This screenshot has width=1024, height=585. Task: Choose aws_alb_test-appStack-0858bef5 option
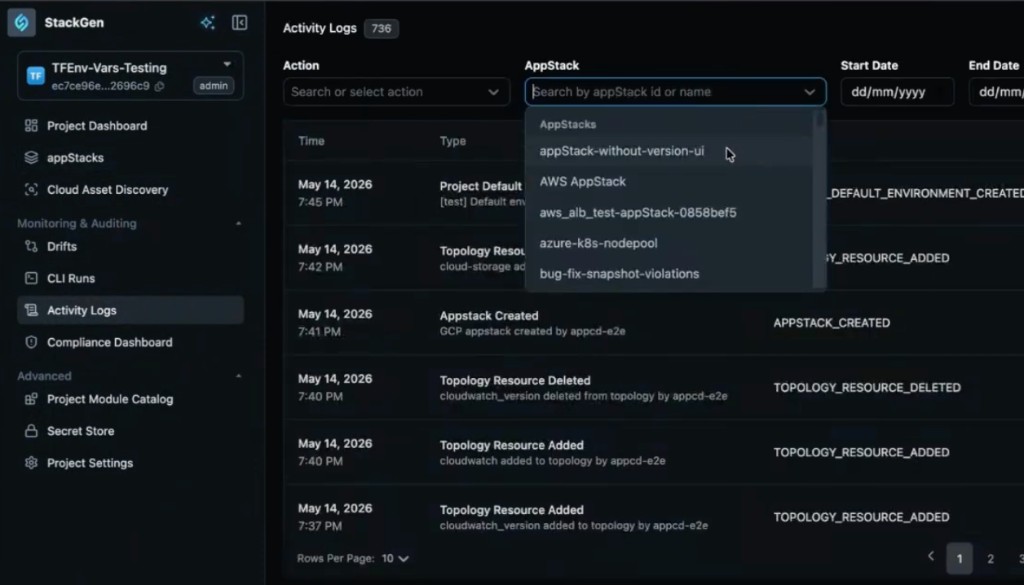click(669, 212)
